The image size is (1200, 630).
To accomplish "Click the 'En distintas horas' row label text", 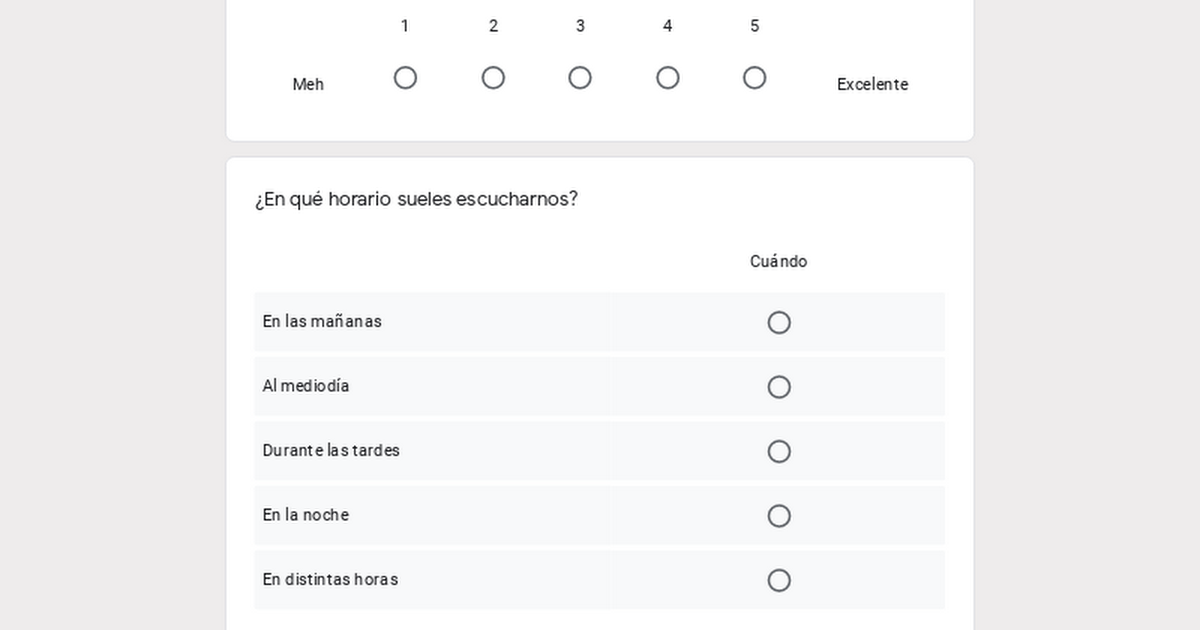I will click(x=330, y=579).
